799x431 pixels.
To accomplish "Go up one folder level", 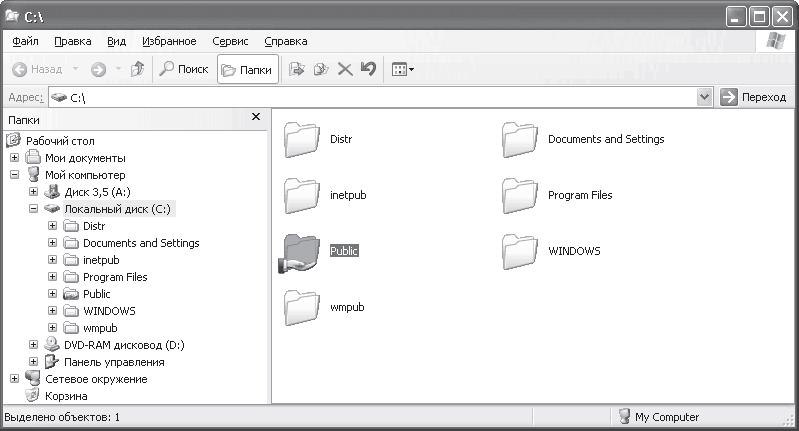I will pyautogui.click(x=138, y=69).
